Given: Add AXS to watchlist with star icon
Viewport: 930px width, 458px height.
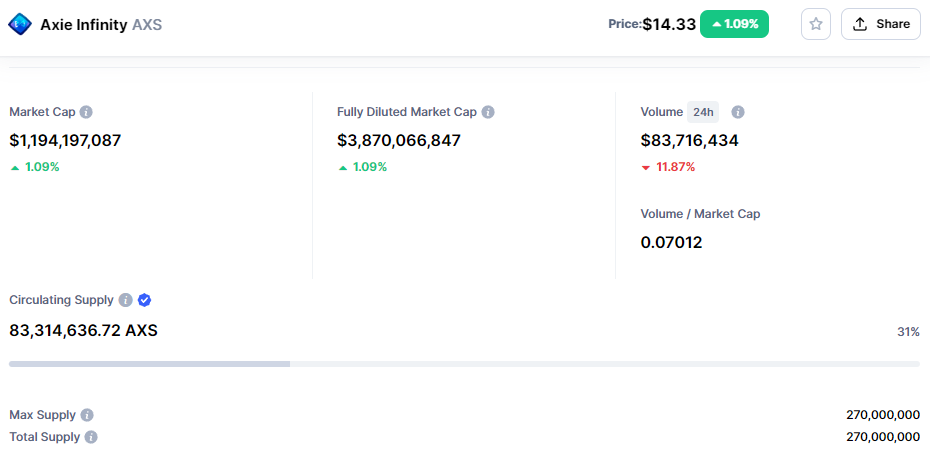Looking at the screenshot, I should (x=816, y=24).
